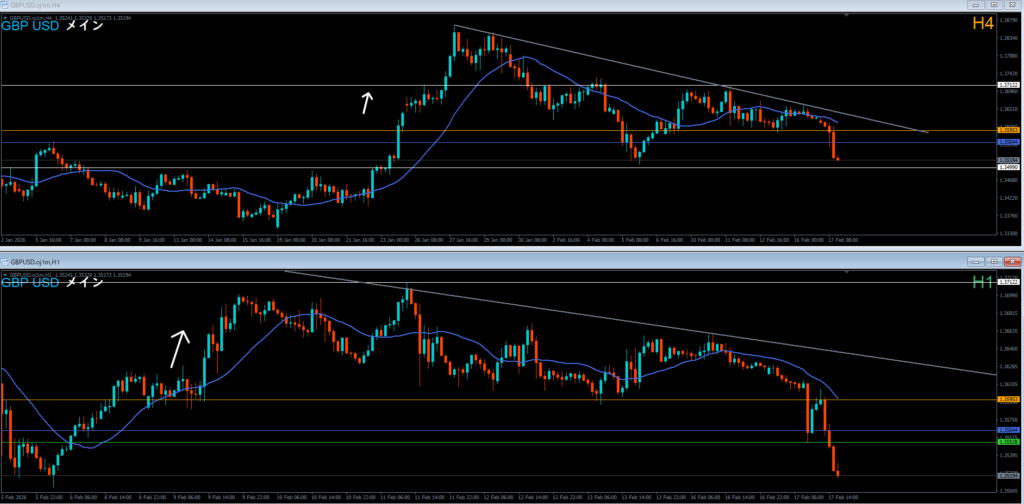The image size is (1024, 504).
Task: Click the green H1 timeframe label
Action: coord(982,283)
